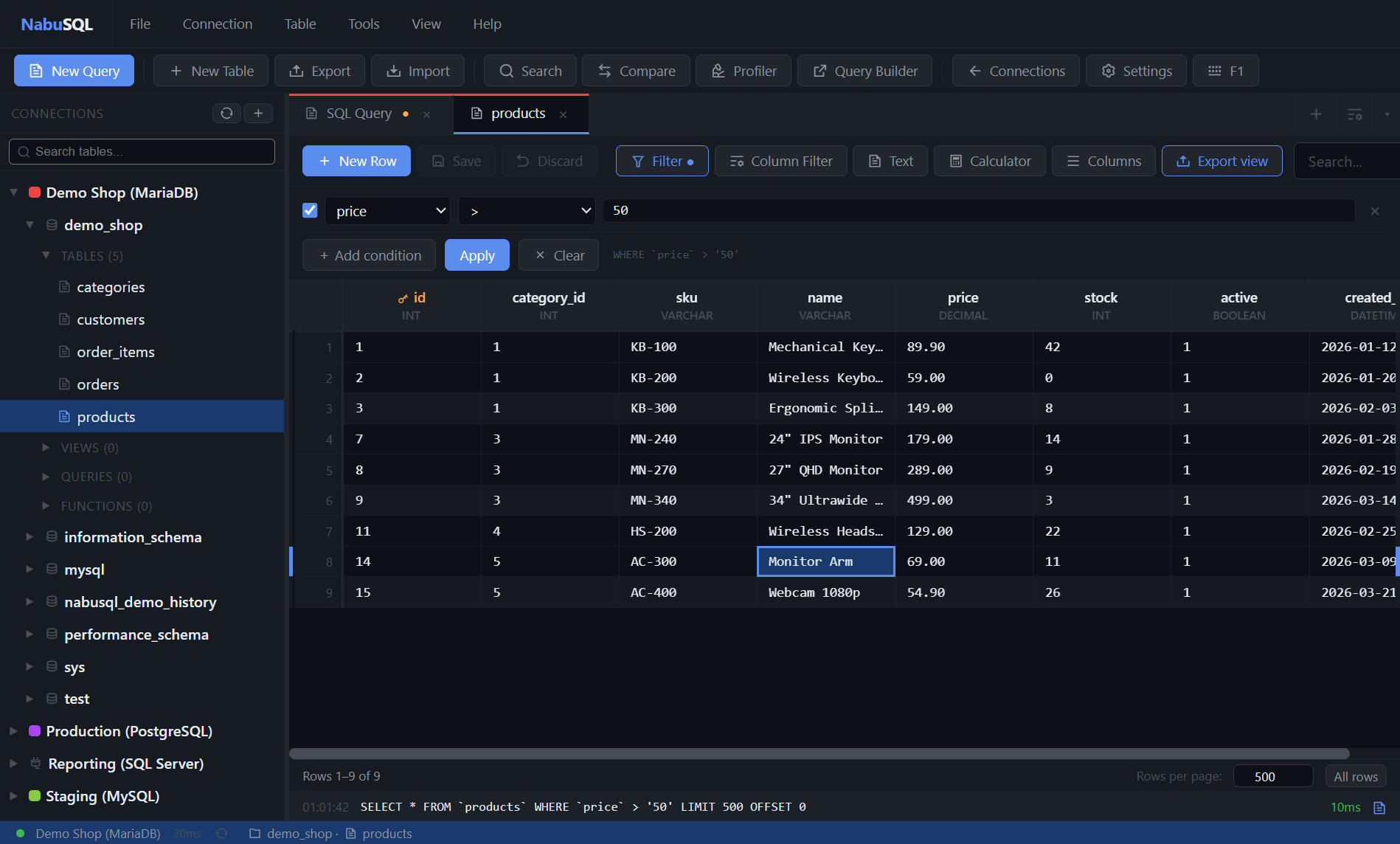Screen dimensions: 1400x844
Task: Open the View menu
Action: (426, 24)
